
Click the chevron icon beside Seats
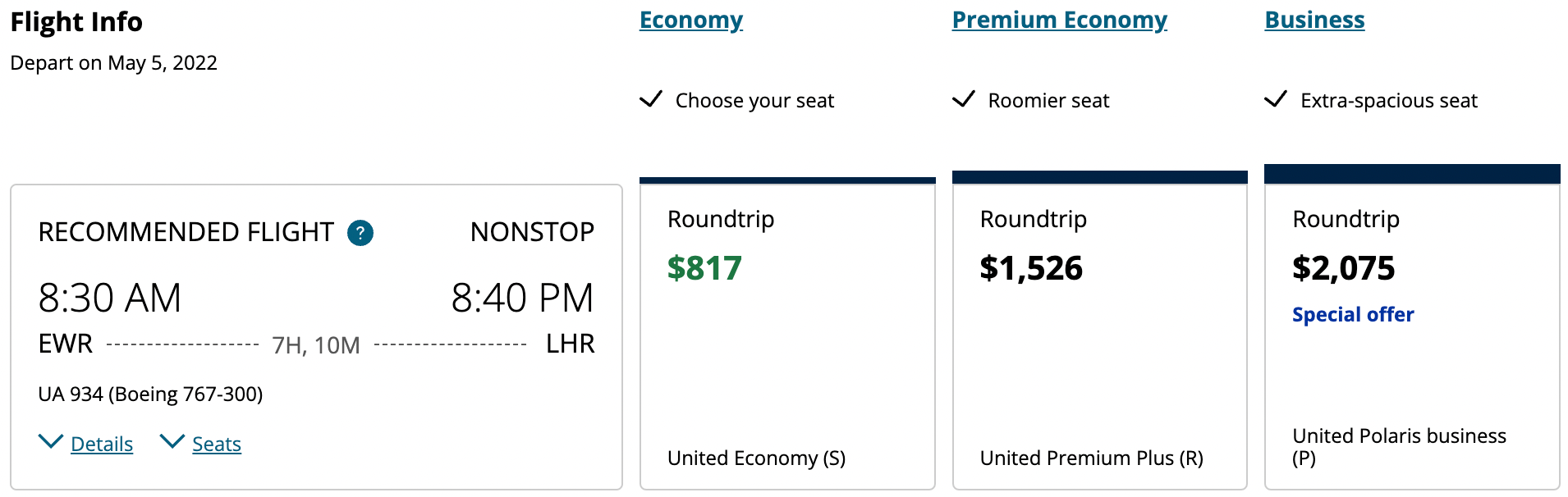coord(172,440)
